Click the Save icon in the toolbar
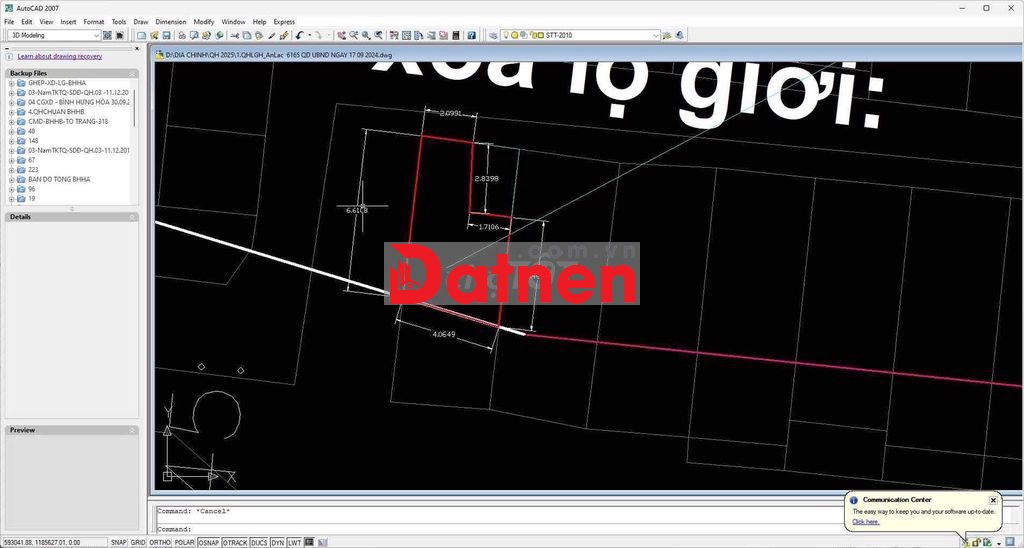 pos(167,35)
